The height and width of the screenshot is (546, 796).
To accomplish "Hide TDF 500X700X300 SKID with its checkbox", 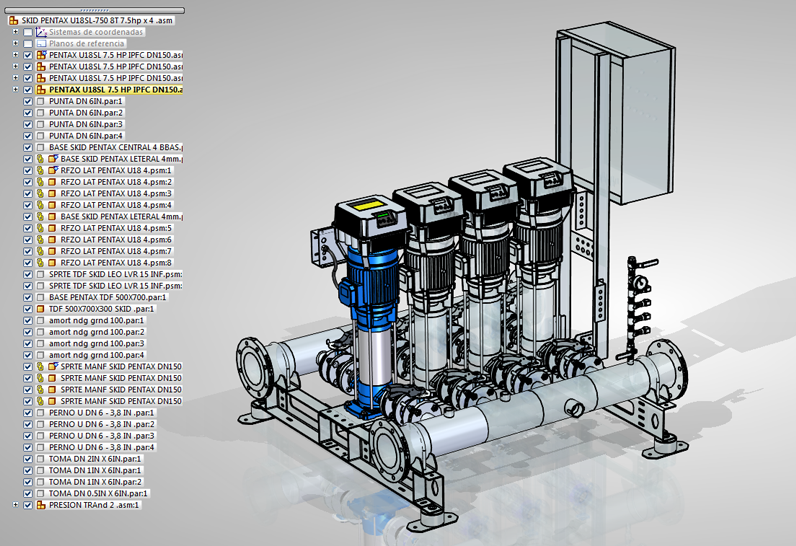I will click(x=28, y=309).
